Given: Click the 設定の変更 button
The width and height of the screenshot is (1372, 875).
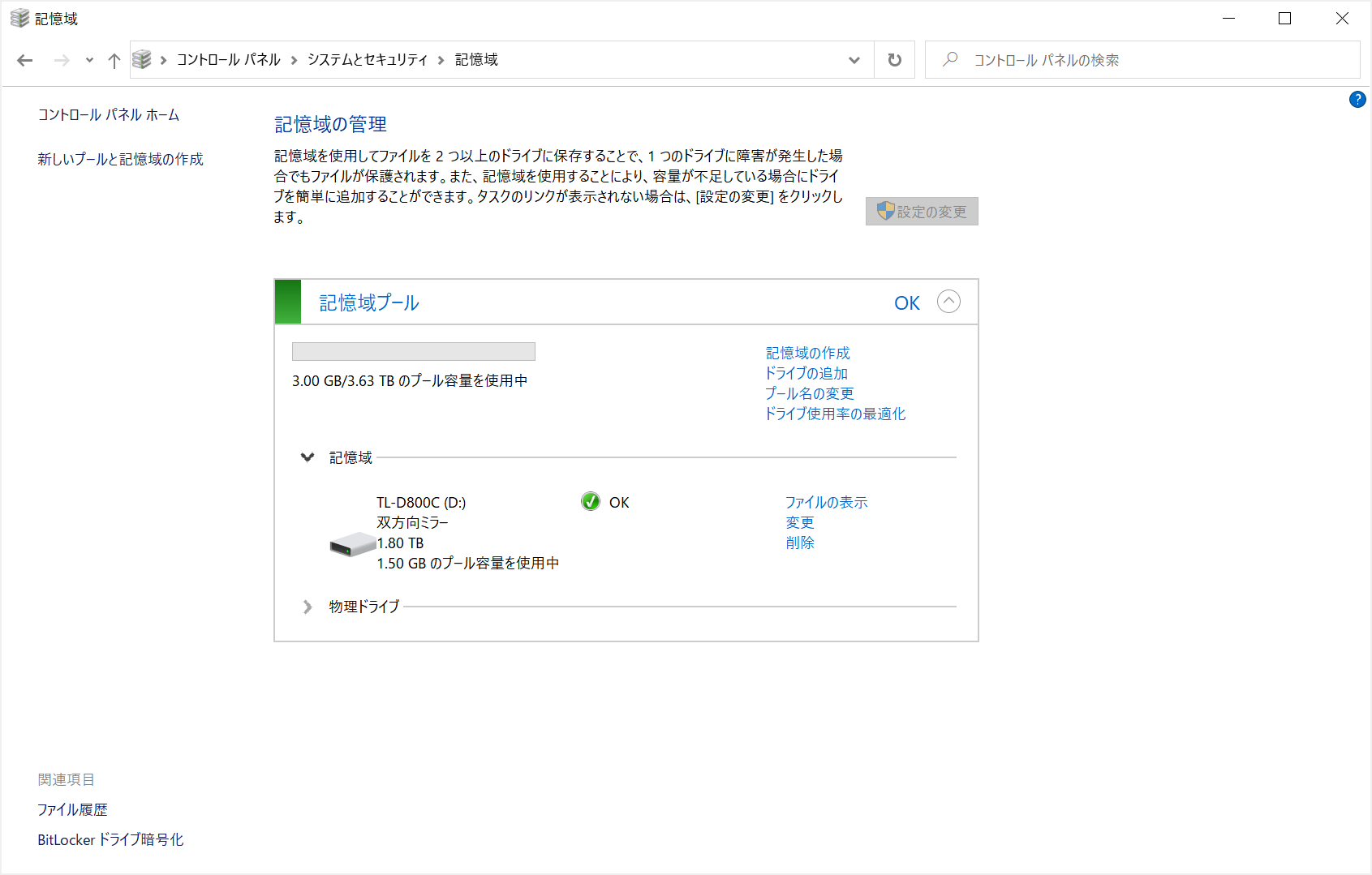Looking at the screenshot, I should click(922, 212).
